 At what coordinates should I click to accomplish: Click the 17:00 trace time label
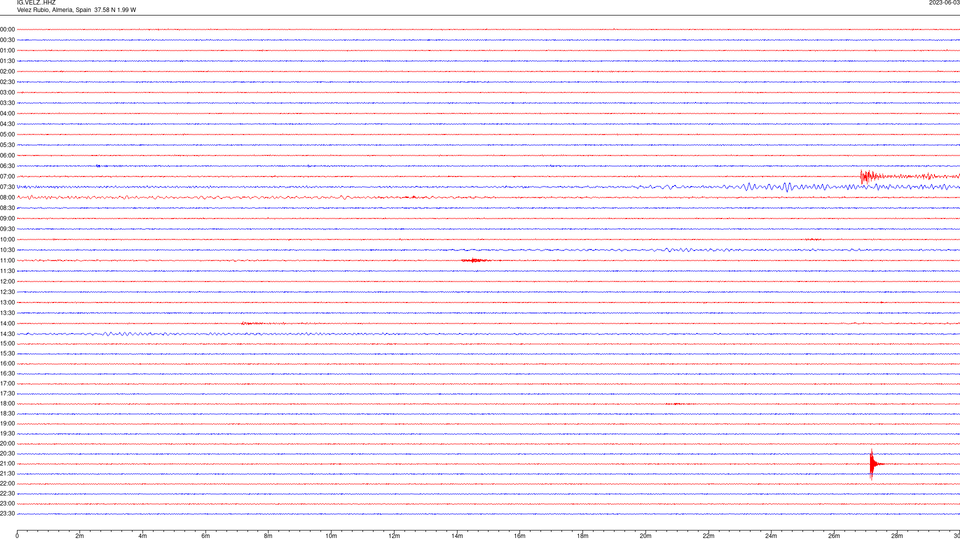point(7,384)
